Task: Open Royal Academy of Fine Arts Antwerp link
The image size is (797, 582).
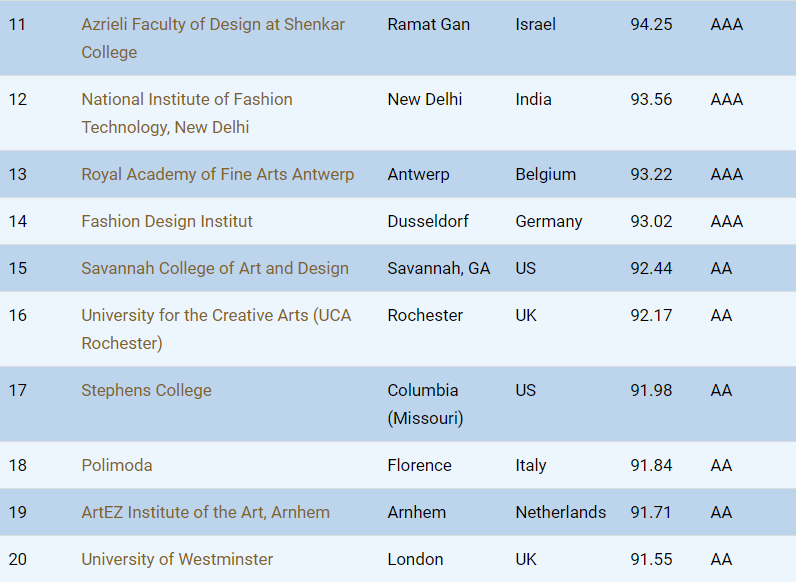Action: tap(218, 174)
